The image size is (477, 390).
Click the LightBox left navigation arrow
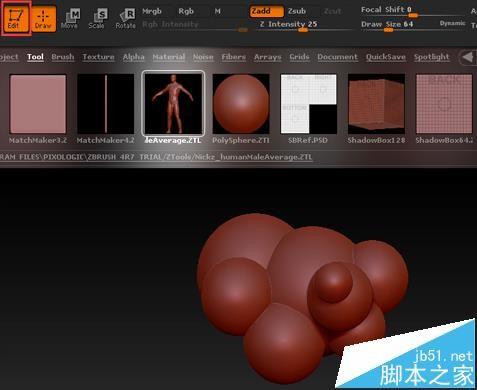pyautogui.click(x=467, y=57)
